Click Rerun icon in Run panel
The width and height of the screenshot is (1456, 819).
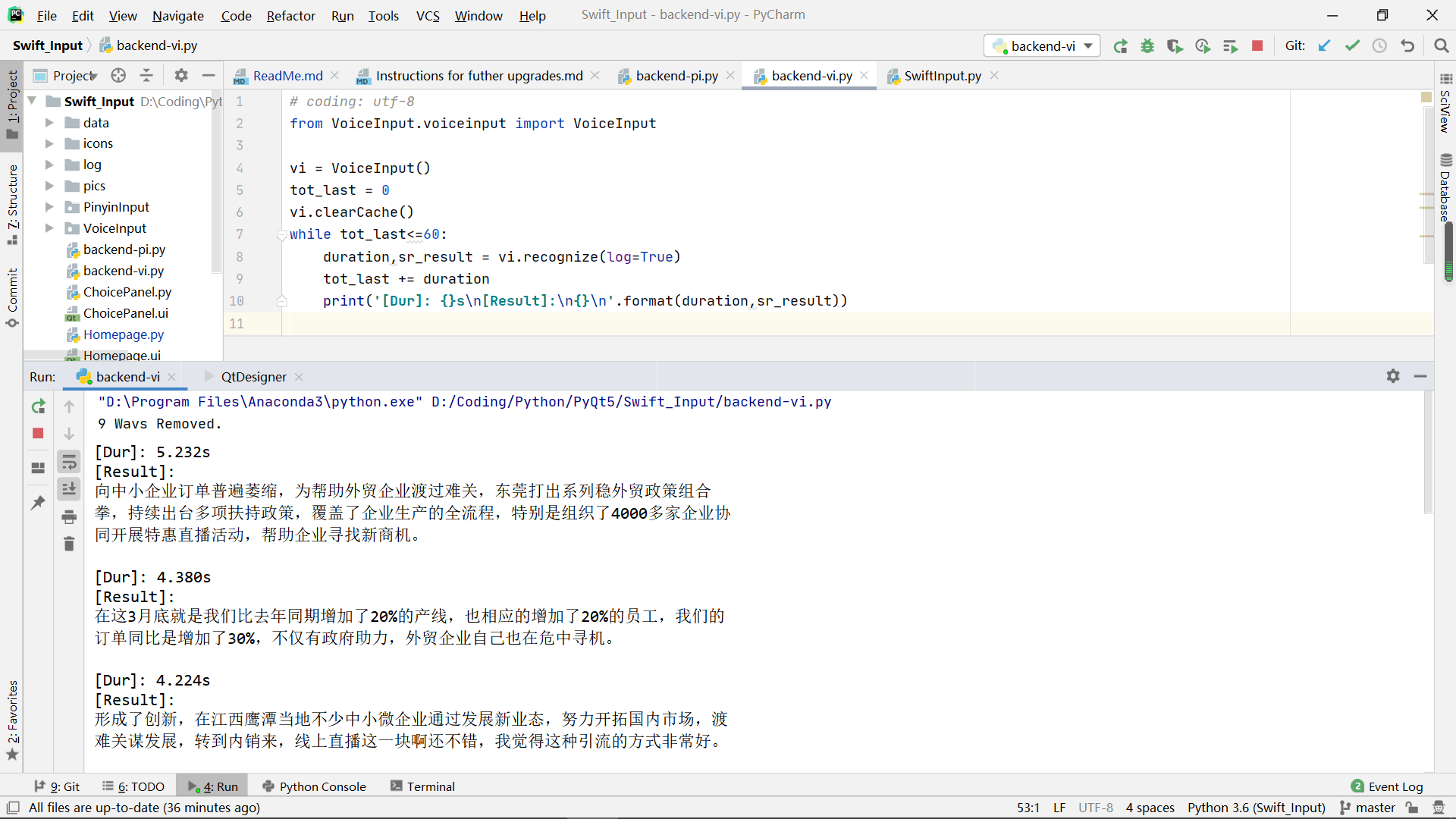point(38,406)
